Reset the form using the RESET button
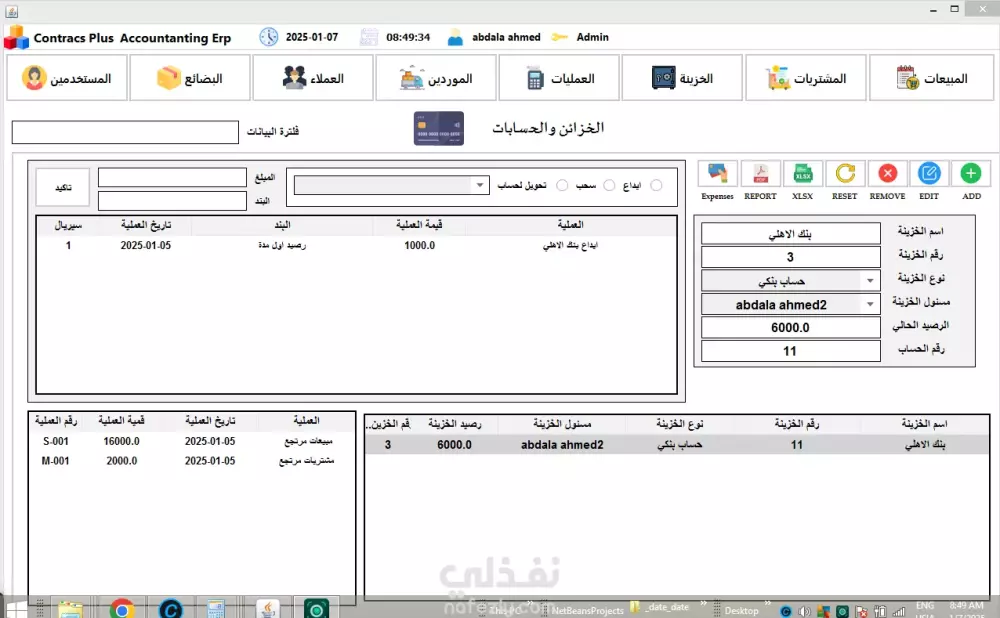Image resolution: width=1000 pixels, height=618 pixels. coord(845,172)
